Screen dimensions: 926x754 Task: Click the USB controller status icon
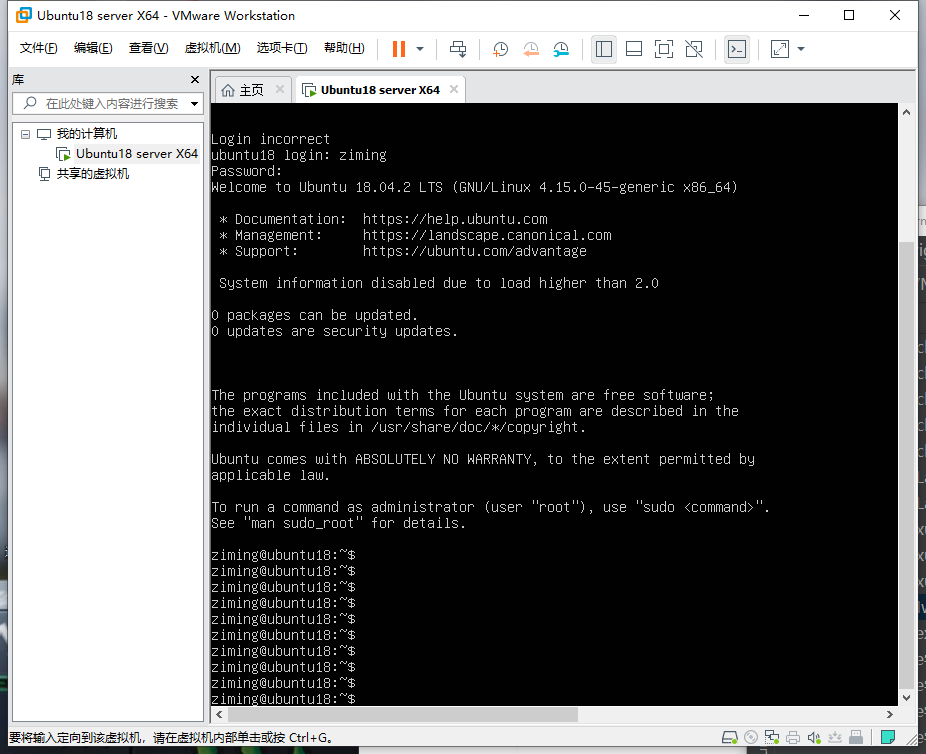pos(856,737)
